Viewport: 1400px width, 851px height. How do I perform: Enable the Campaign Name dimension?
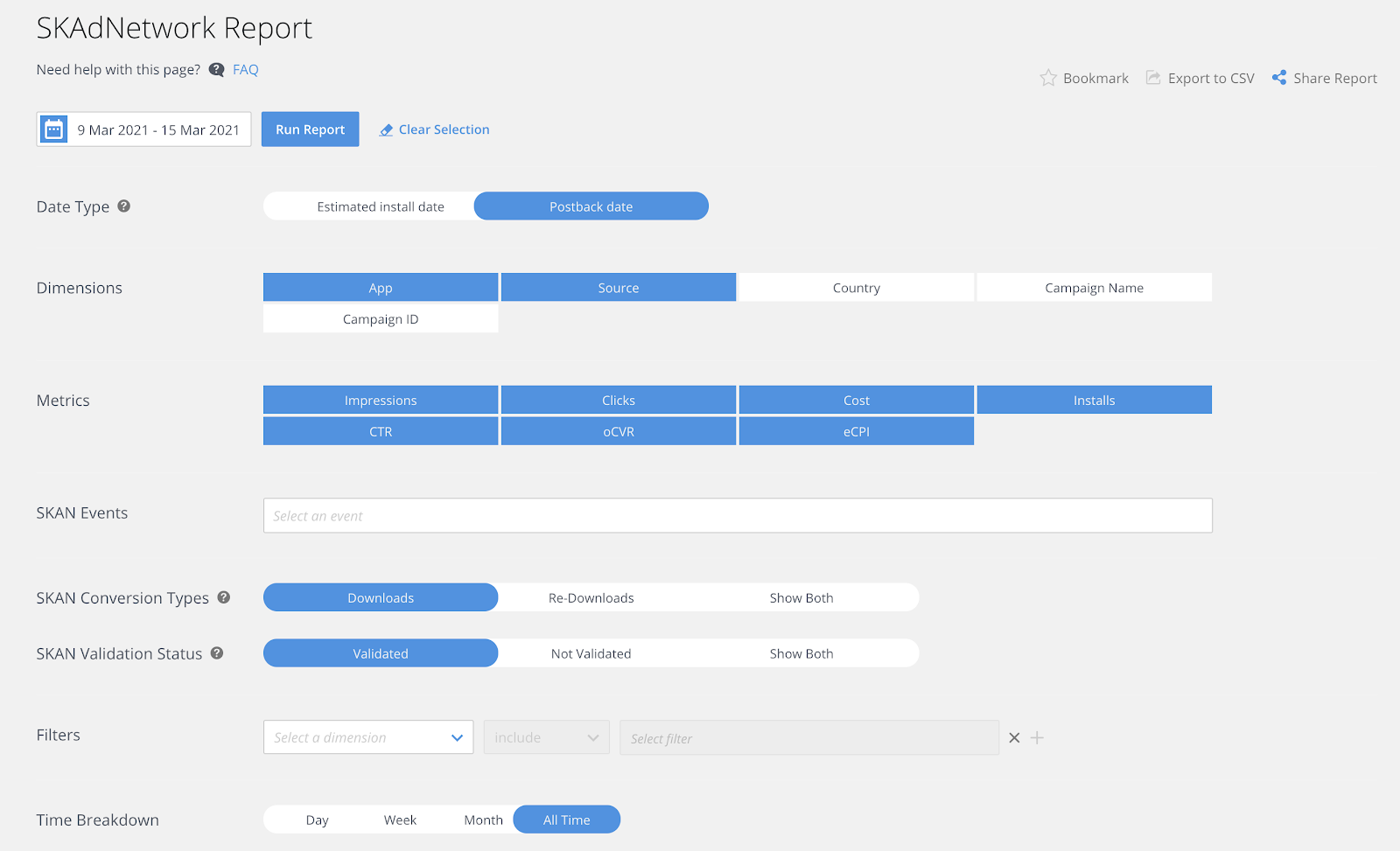coord(1095,288)
